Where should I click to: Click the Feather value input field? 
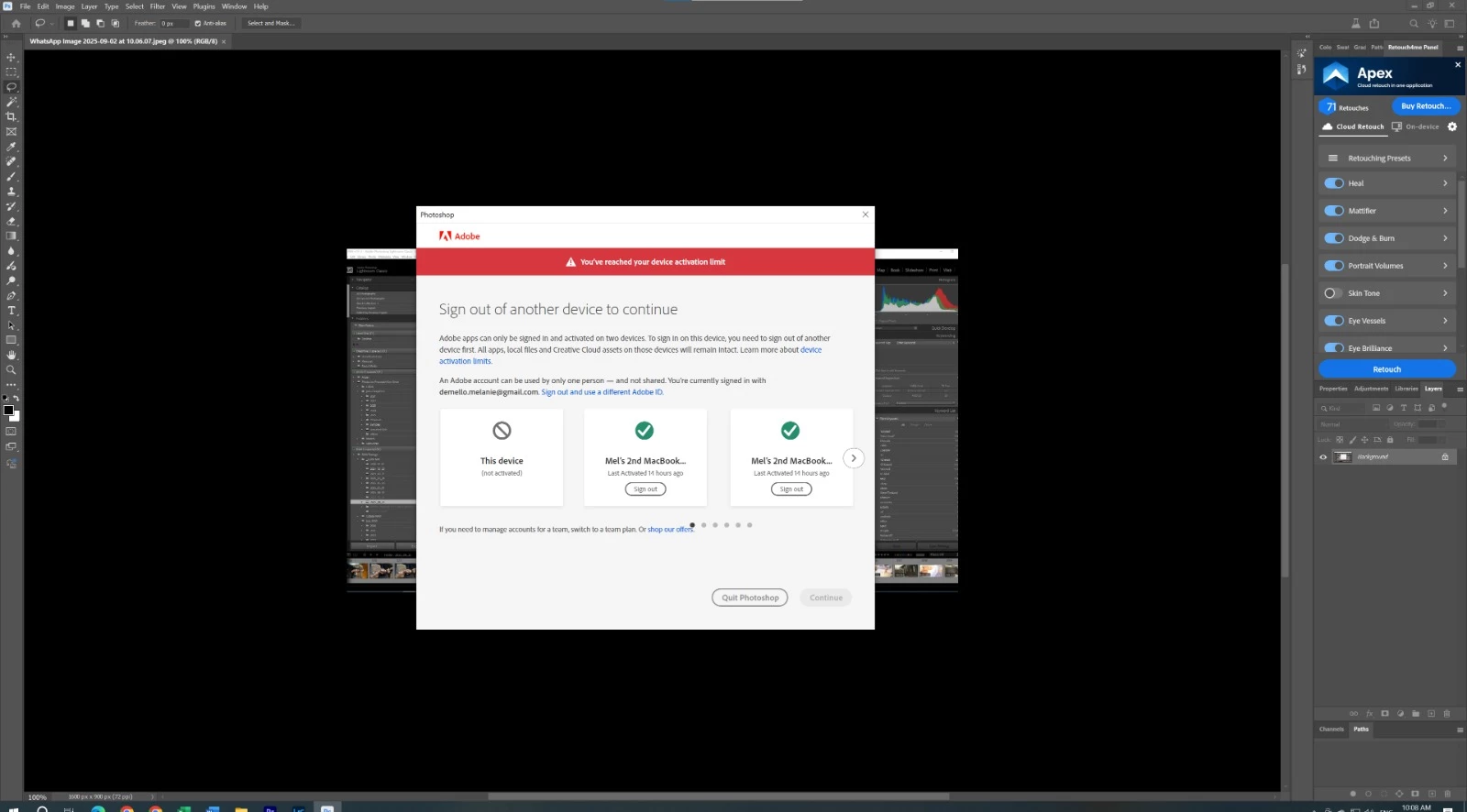tap(173, 24)
